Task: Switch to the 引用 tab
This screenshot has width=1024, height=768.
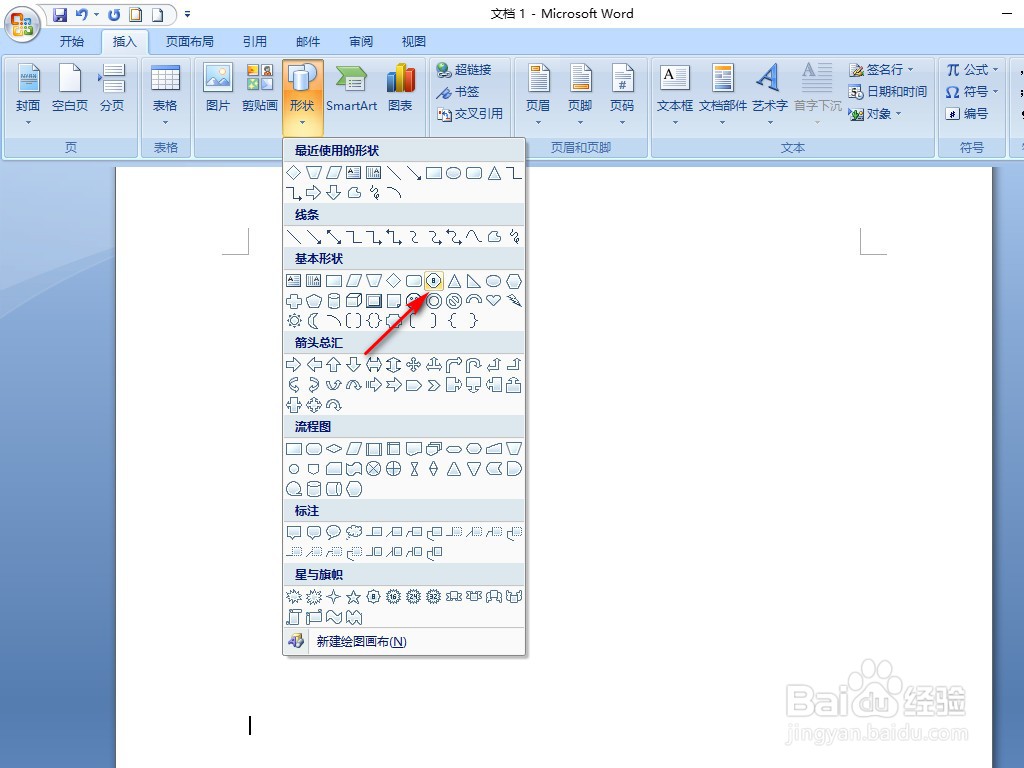Action: (x=255, y=42)
